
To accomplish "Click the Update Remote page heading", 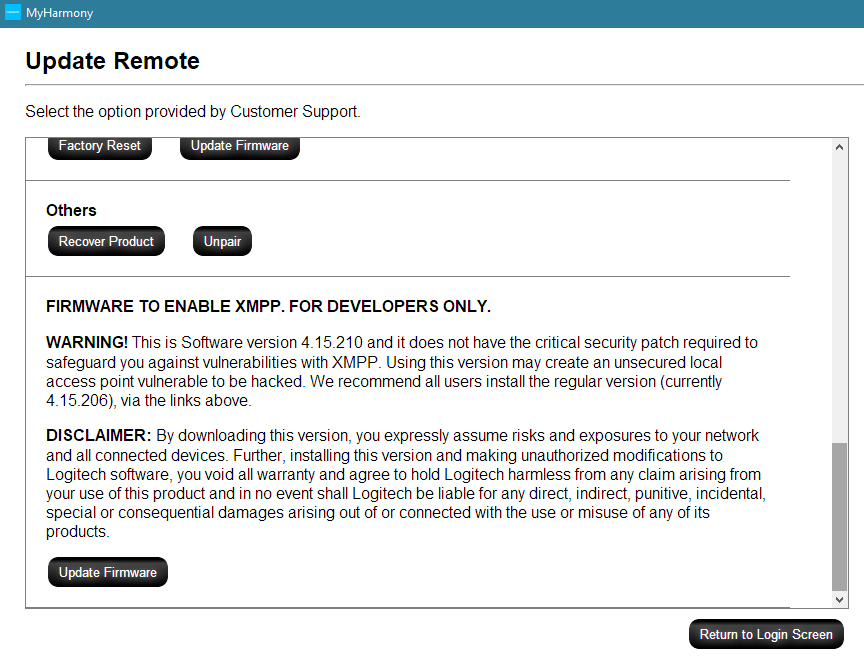I will 112,61.
